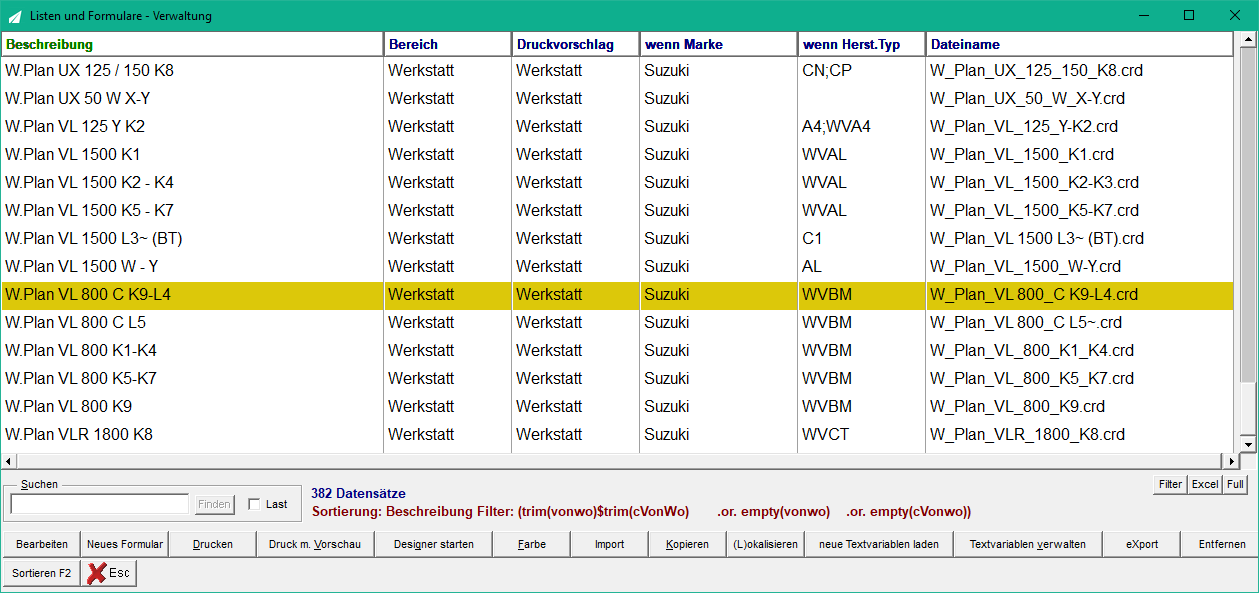Select row W.Plan VL 800 K1-K4
This screenshot has width=1259, height=593.
coord(617,351)
